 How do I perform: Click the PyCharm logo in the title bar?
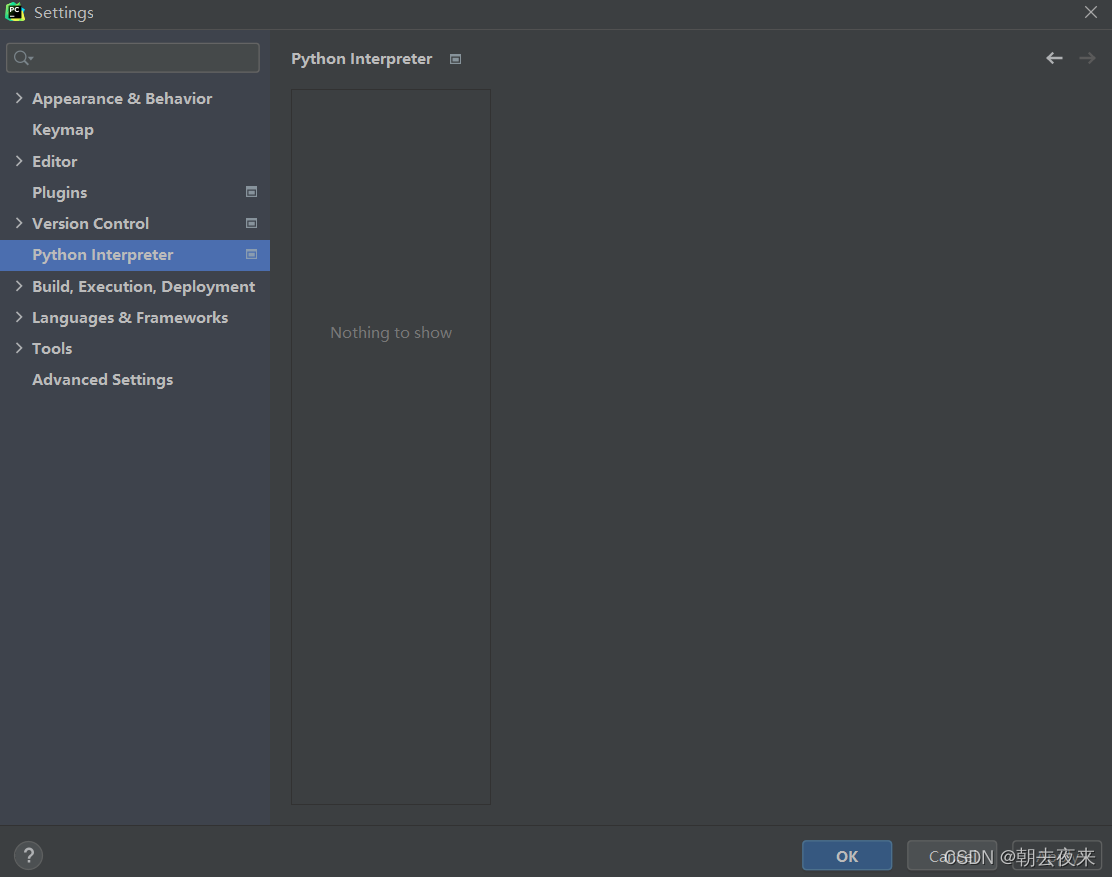[14, 12]
